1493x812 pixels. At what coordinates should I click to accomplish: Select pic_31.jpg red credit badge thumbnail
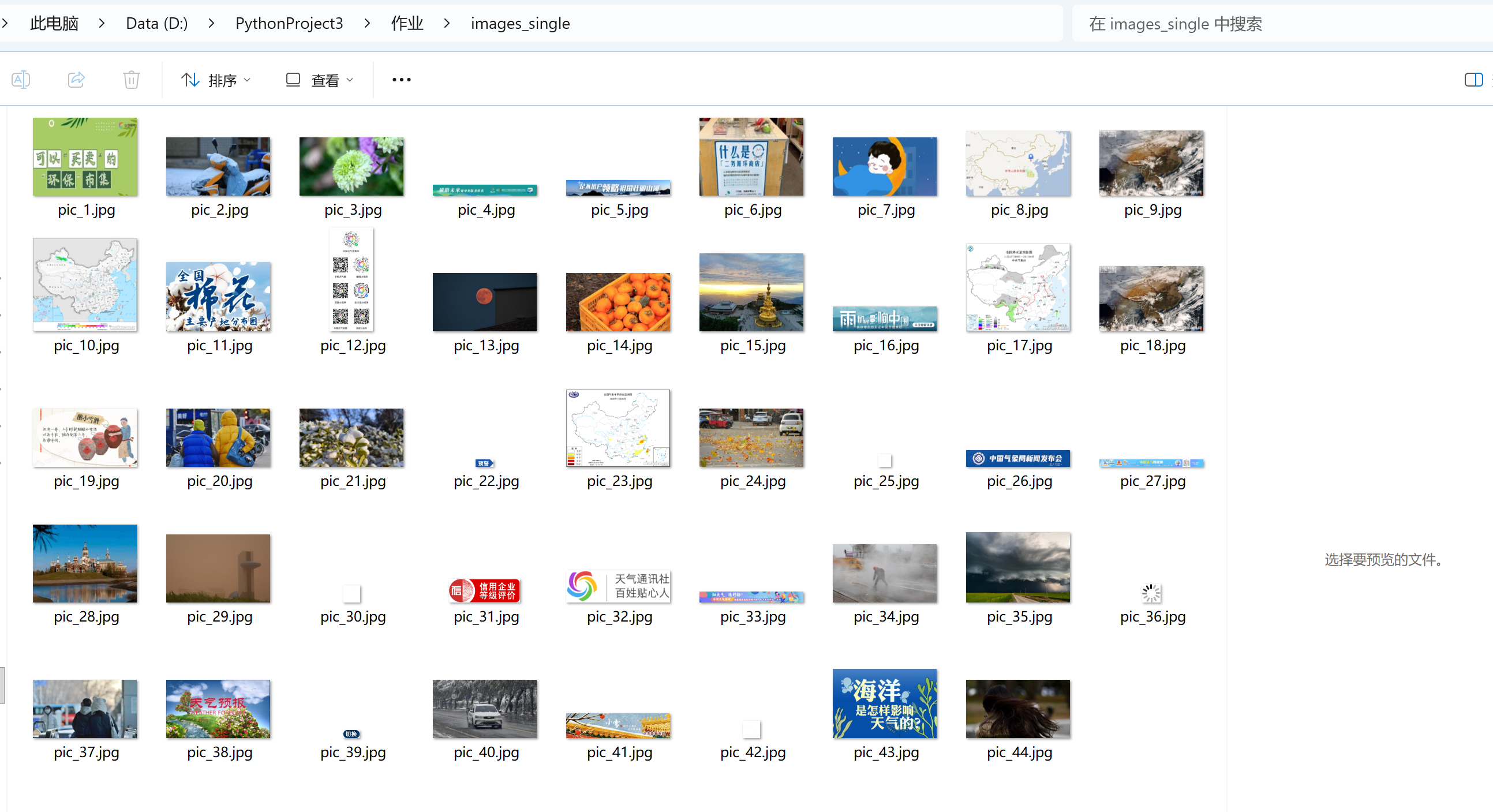485,590
